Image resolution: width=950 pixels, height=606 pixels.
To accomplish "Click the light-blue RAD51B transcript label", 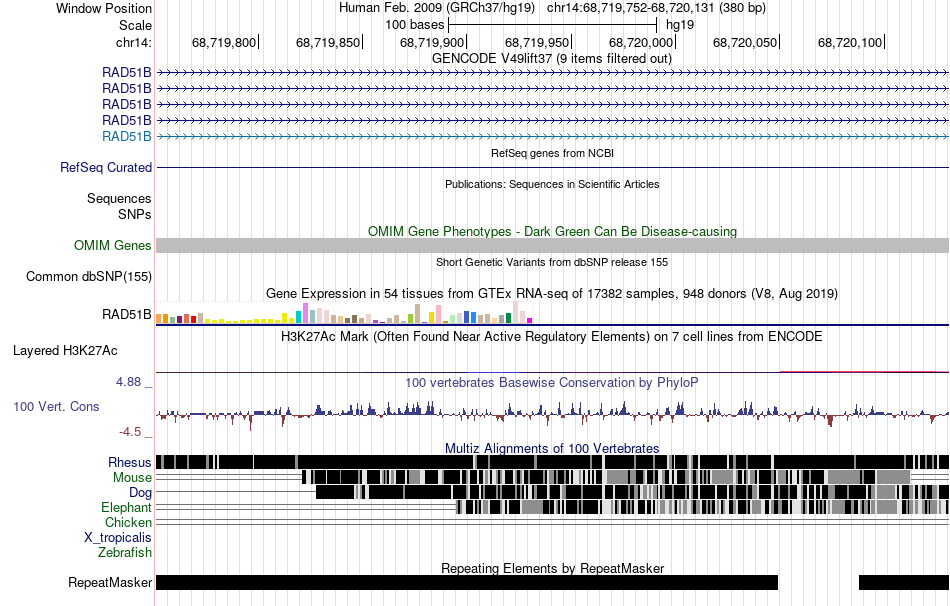I will [127, 136].
